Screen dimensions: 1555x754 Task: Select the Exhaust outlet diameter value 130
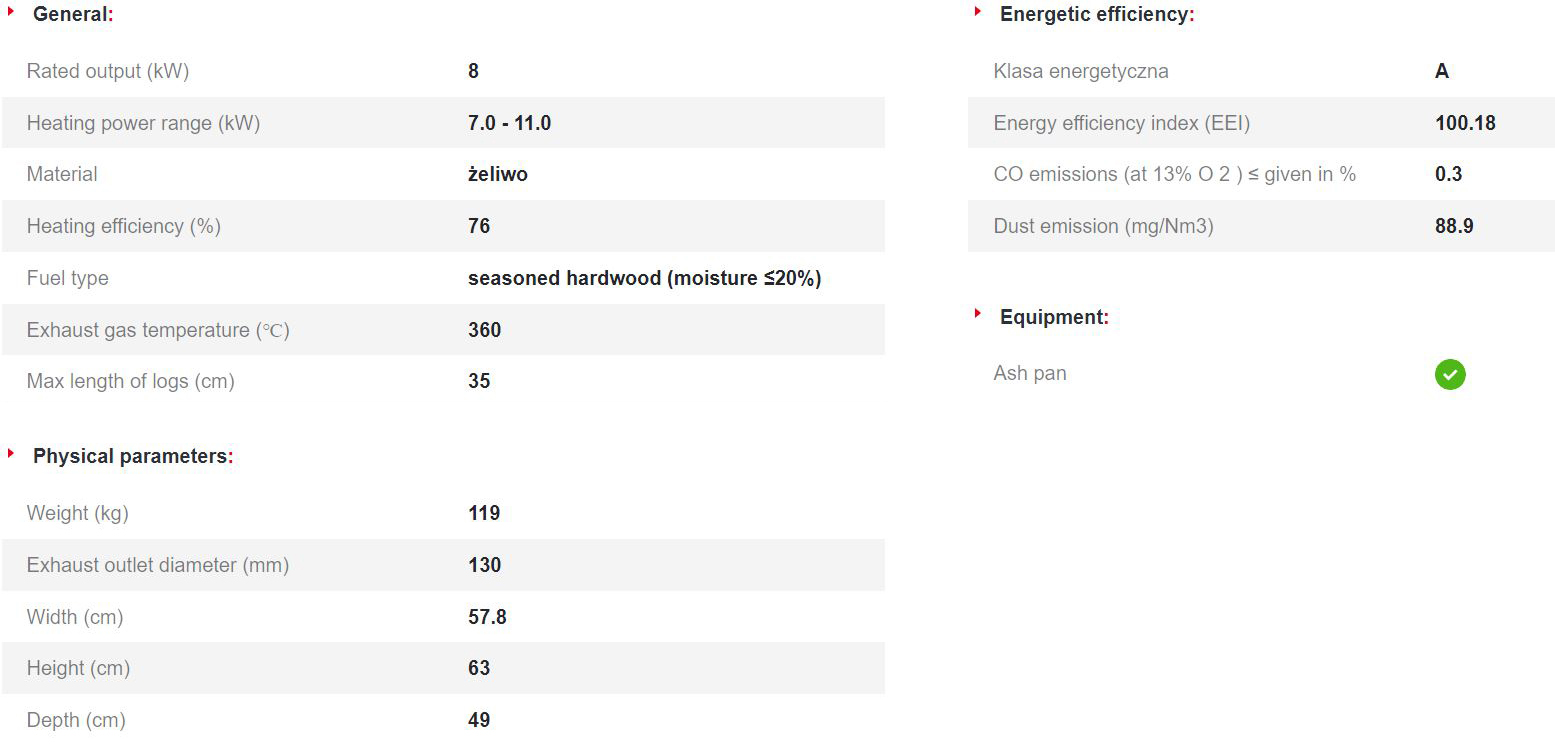point(485,565)
